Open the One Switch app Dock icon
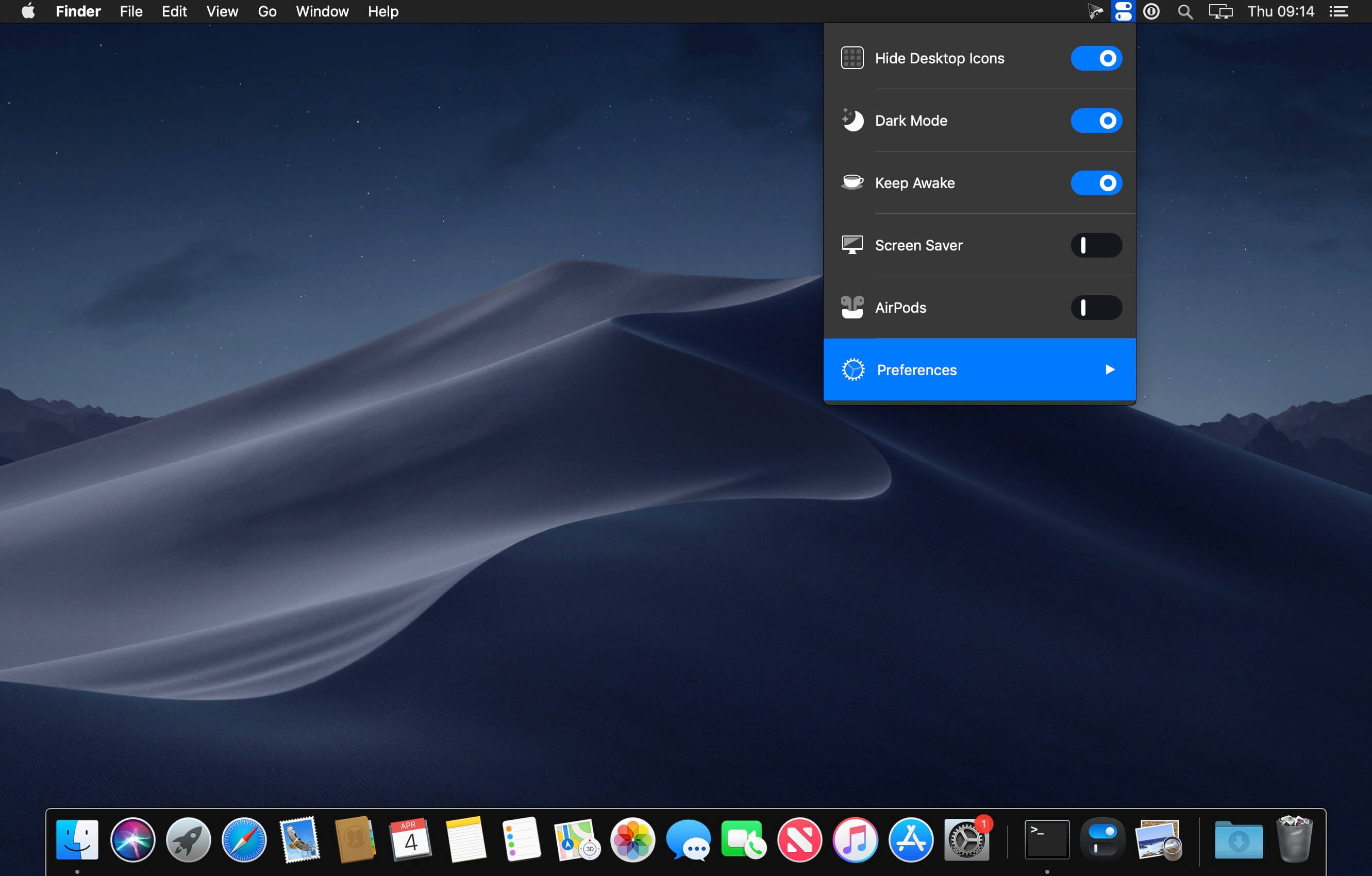1372x876 pixels. point(1102,840)
